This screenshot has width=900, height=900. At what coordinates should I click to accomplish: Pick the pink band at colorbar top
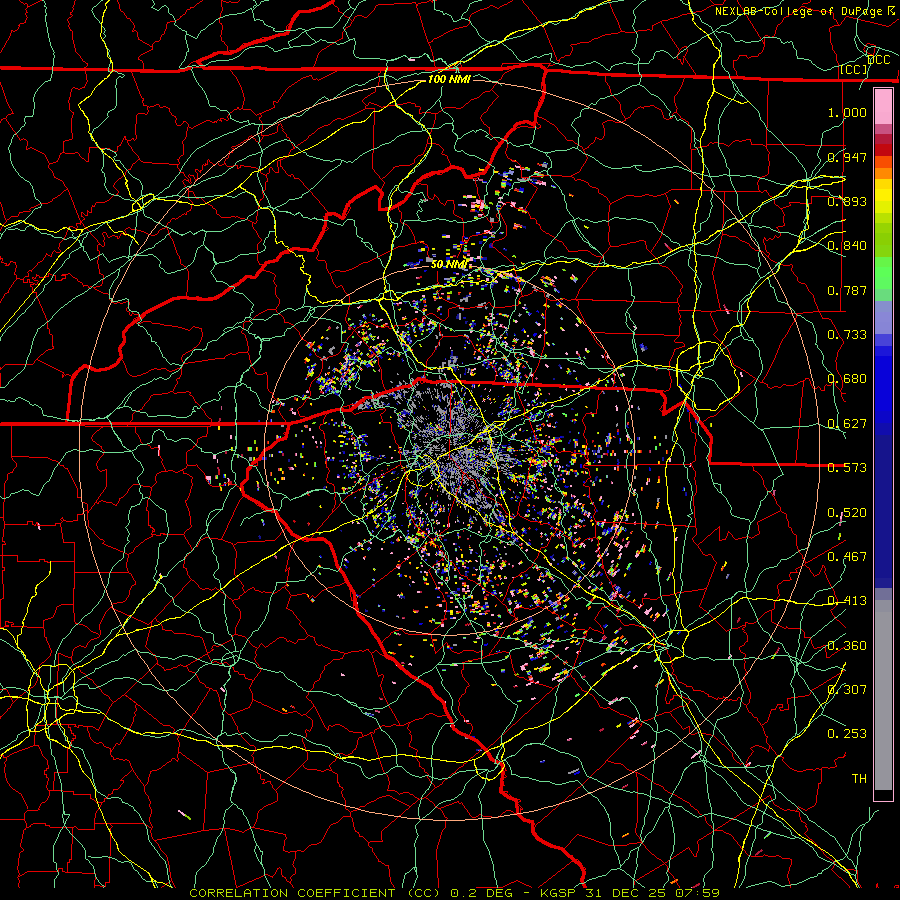(x=883, y=107)
